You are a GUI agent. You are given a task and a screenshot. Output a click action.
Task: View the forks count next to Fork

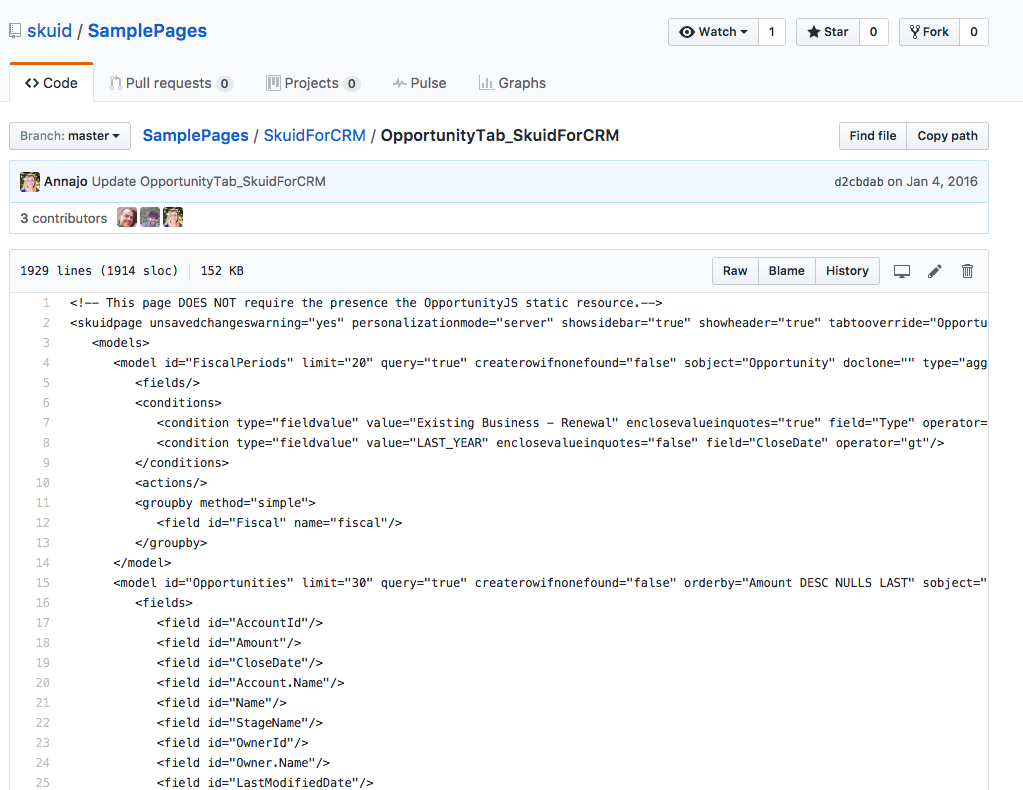coord(974,32)
